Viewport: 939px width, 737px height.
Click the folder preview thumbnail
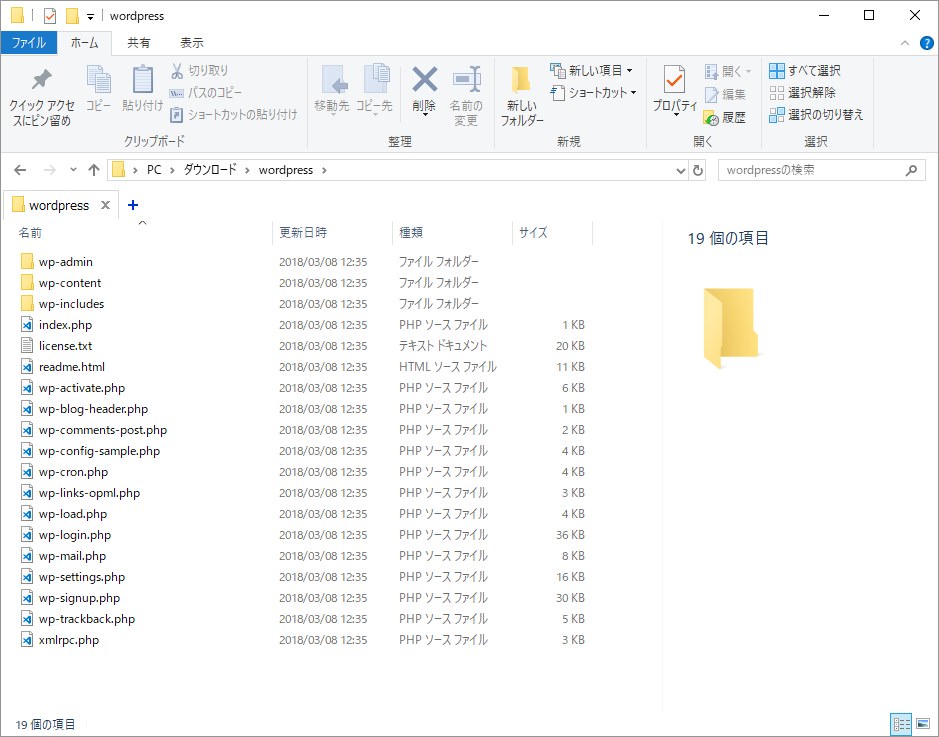coord(730,328)
